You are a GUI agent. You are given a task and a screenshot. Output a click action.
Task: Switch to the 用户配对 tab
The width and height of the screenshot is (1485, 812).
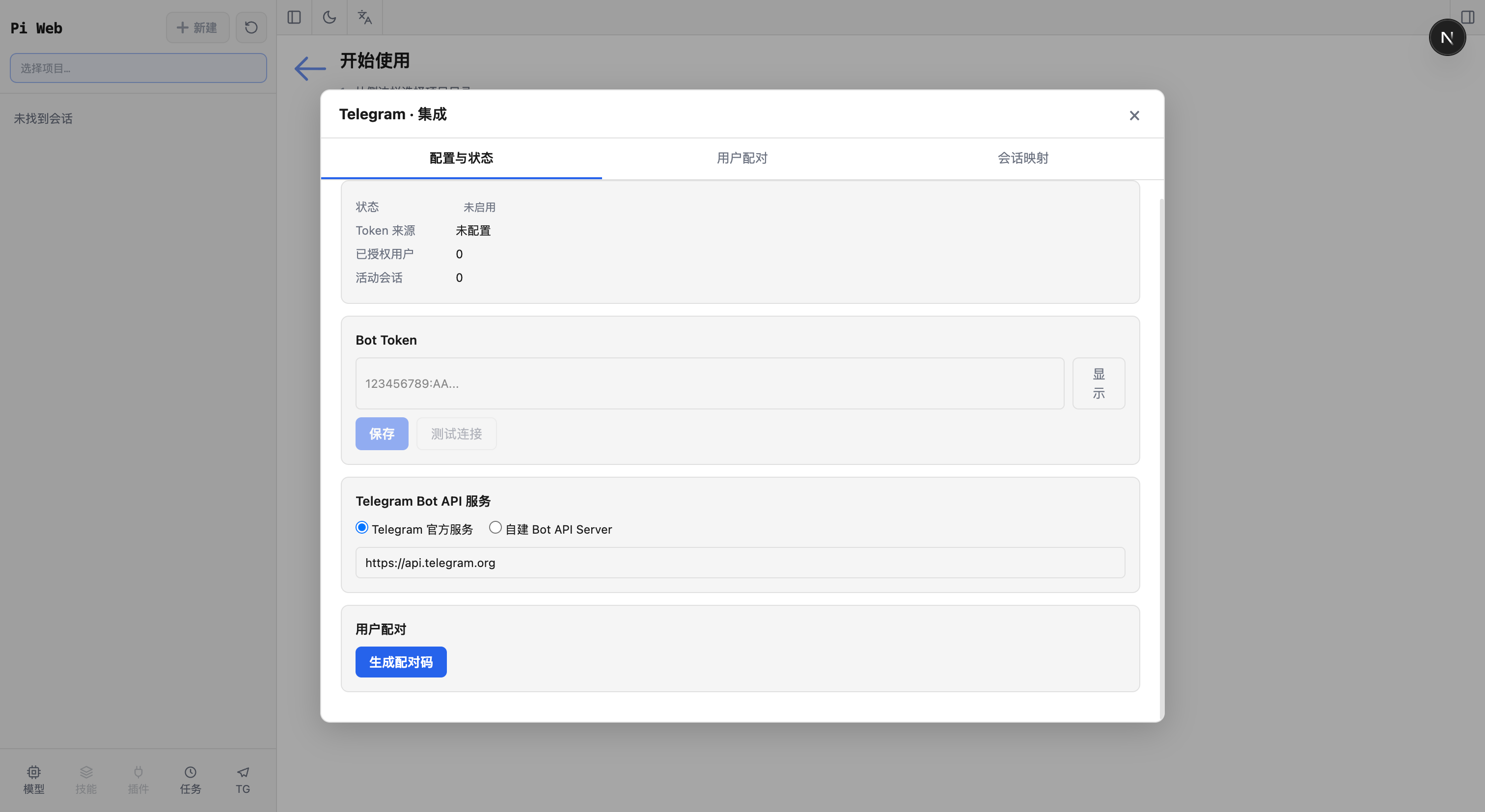pyautogui.click(x=742, y=158)
